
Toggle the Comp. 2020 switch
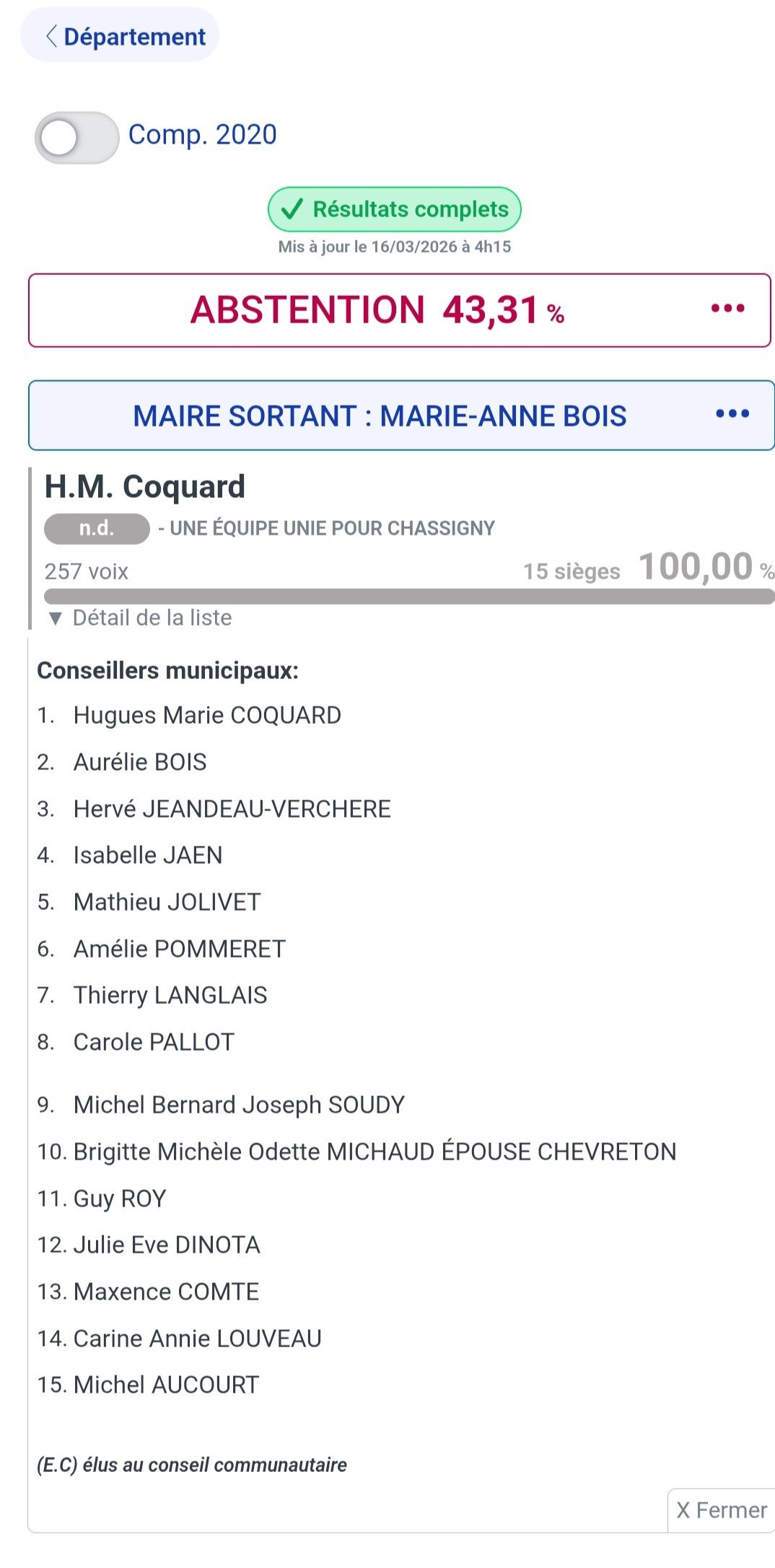pyautogui.click(x=76, y=137)
